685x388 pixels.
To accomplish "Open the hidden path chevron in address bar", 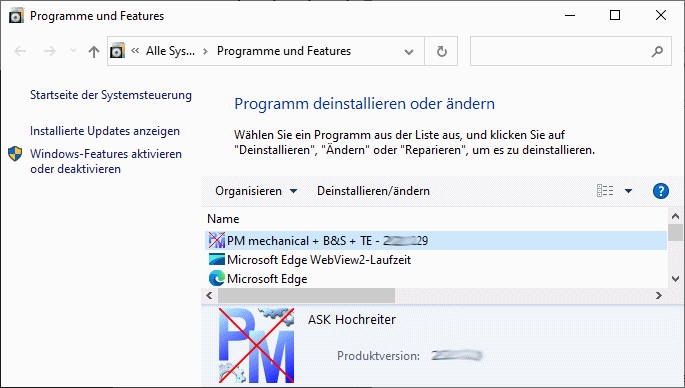I will [x=135, y=51].
